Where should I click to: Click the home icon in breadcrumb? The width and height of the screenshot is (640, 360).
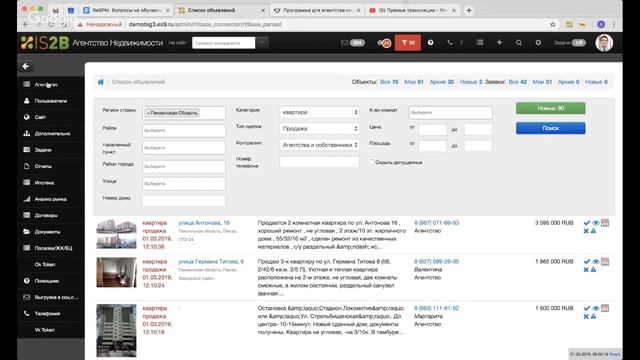100,82
